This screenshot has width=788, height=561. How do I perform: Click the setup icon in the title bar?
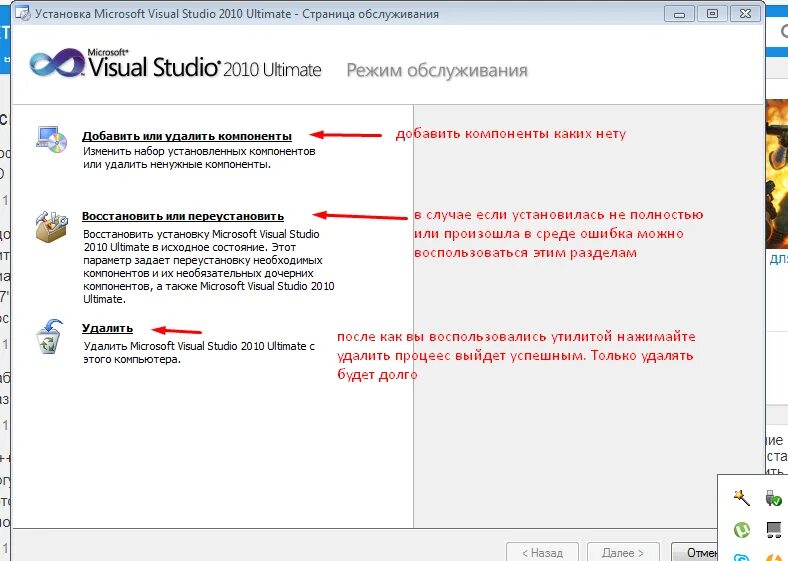tap(22, 13)
